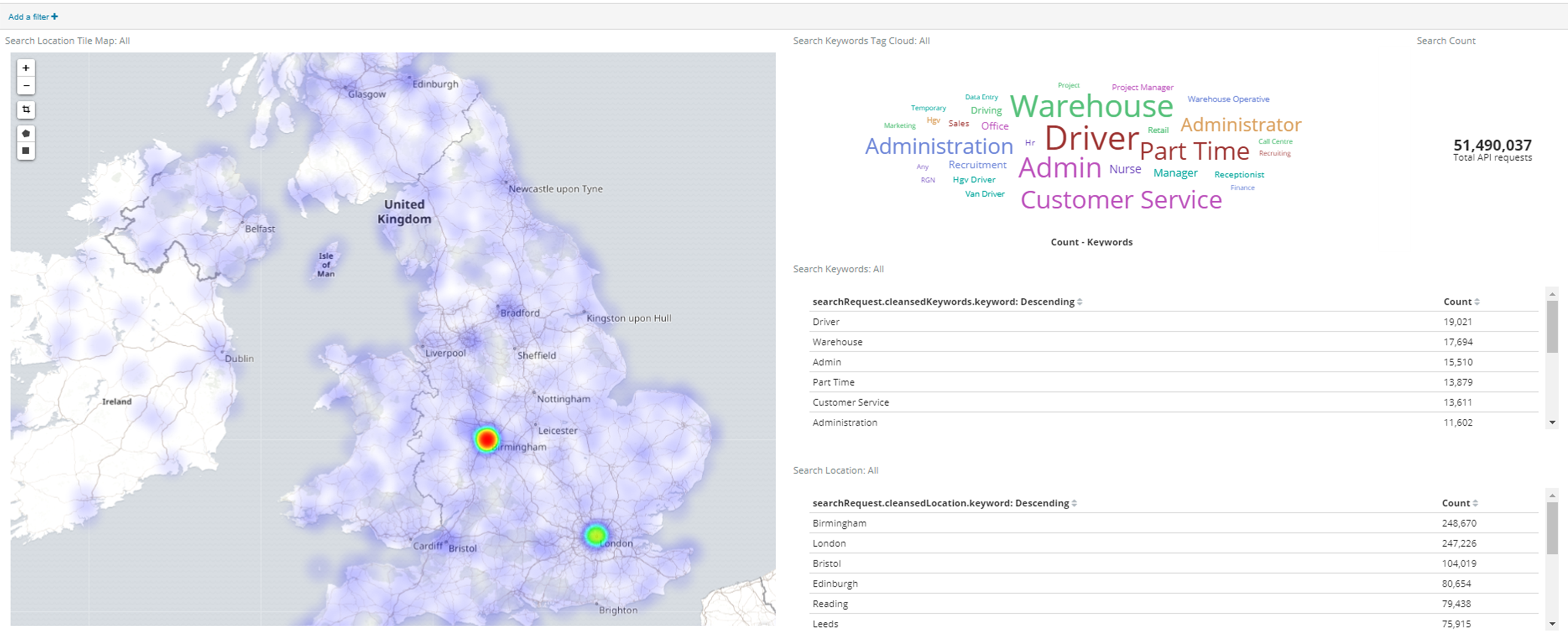Toggle sort order on cleansedKeywords.keyword column
Screen dimensions: 1568x639
click(1081, 302)
